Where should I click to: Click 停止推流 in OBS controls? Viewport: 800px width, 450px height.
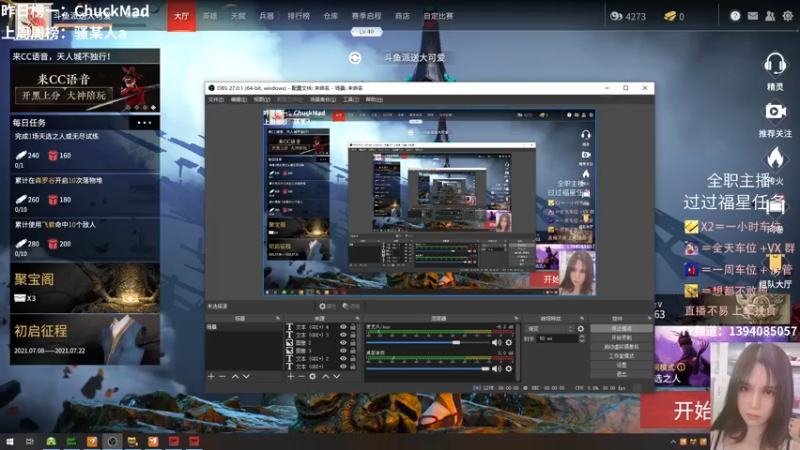tap(621, 329)
